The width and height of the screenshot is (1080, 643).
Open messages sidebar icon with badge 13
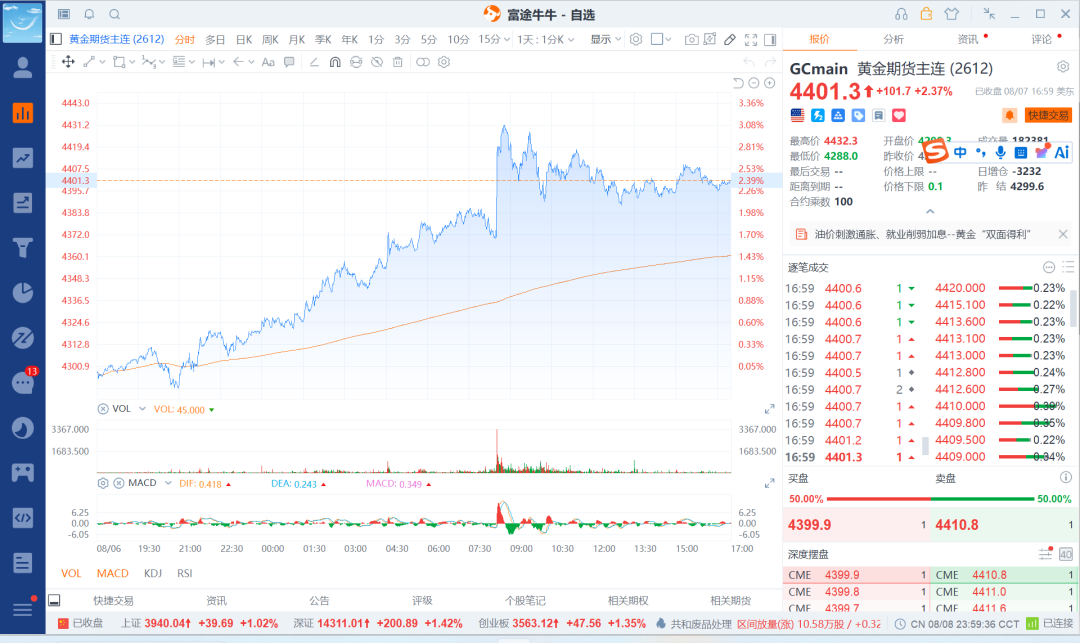pyautogui.click(x=23, y=382)
